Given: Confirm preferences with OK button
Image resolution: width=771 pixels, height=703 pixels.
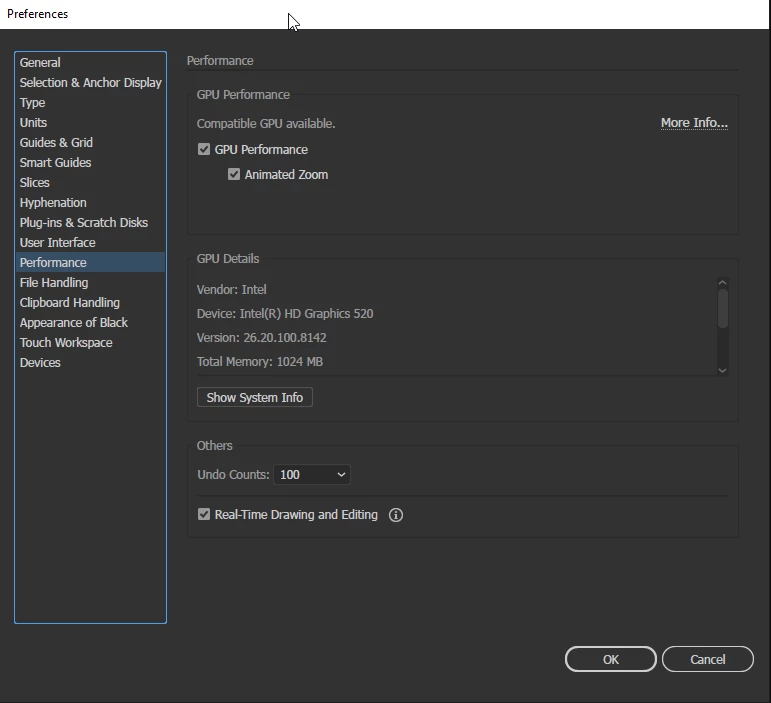Looking at the screenshot, I should click(611, 659).
